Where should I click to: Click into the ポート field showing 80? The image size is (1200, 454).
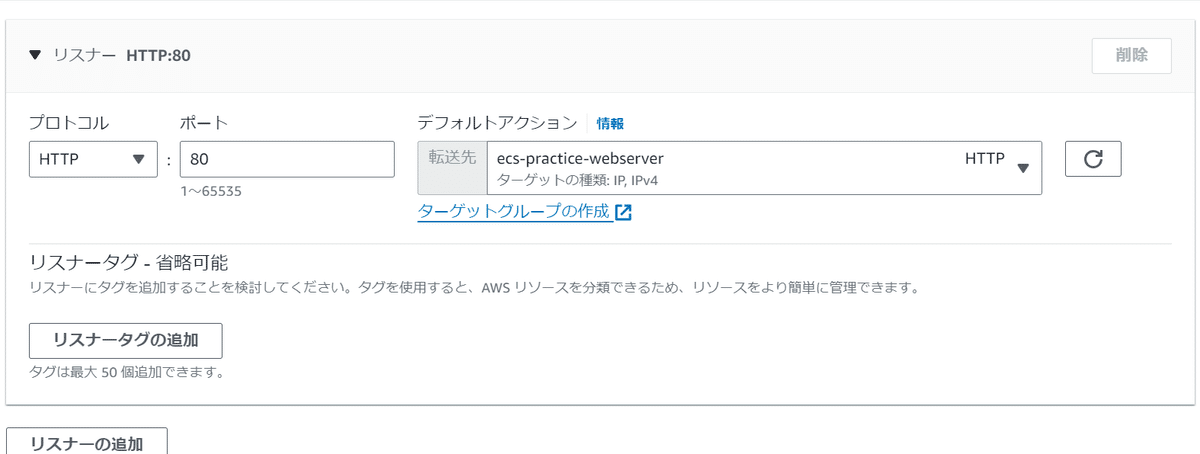(x=287, y=159)
